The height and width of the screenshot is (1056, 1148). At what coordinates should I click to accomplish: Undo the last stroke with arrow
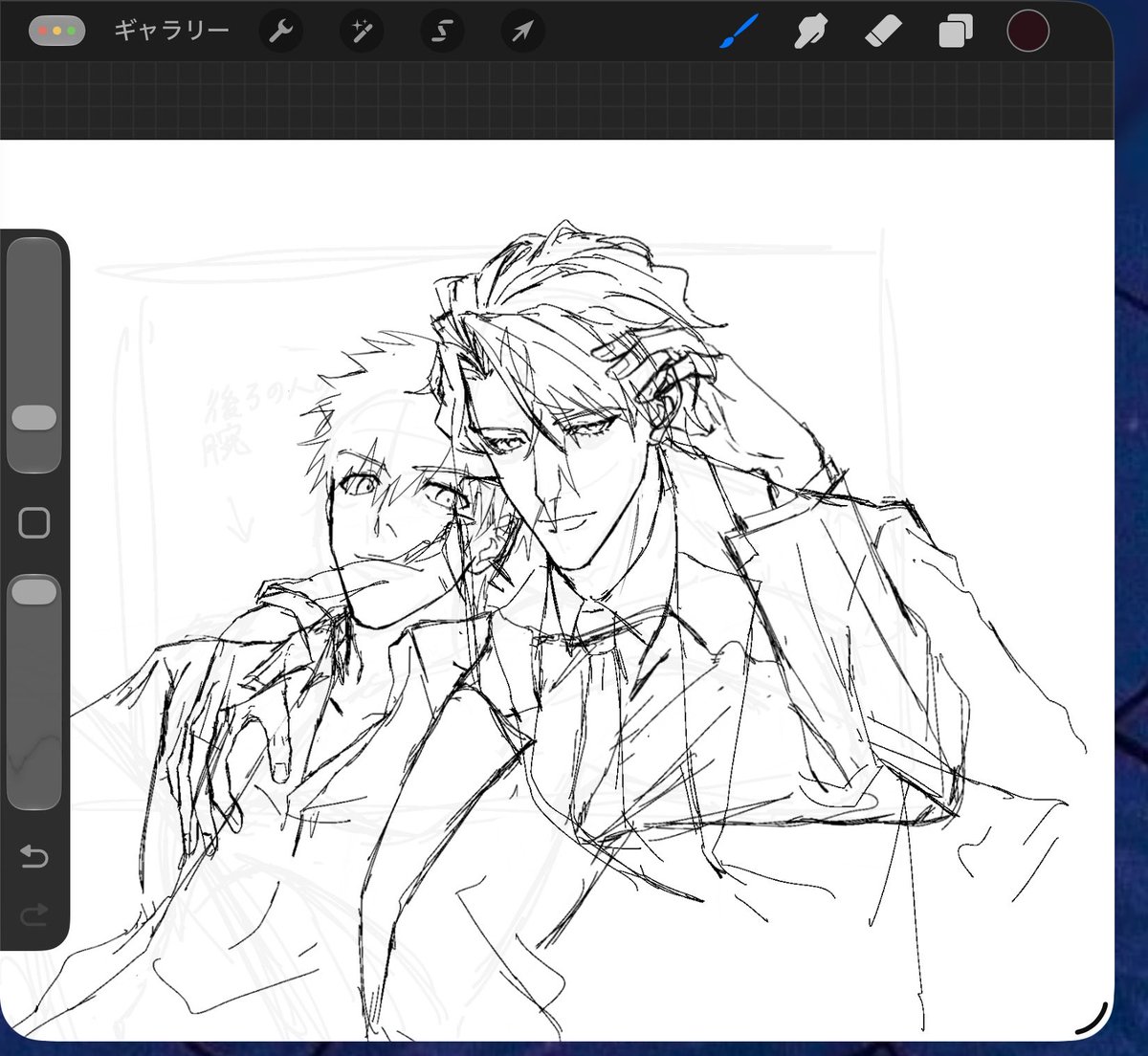click(33, 855)
